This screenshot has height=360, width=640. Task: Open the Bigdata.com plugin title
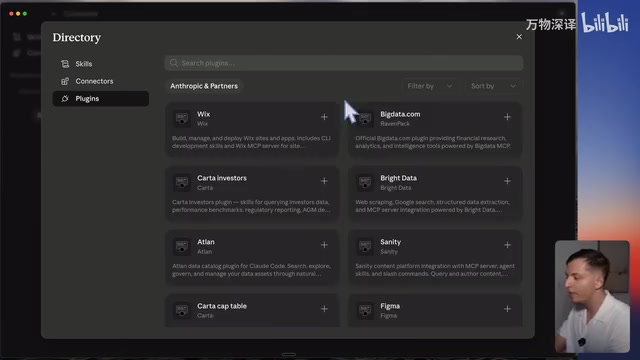pyautogui.click(x=400, y=114)
